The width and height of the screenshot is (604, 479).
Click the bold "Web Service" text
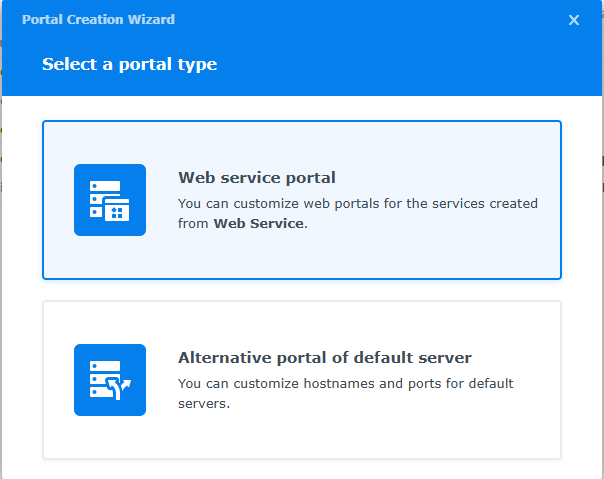(x=258, y=224)
